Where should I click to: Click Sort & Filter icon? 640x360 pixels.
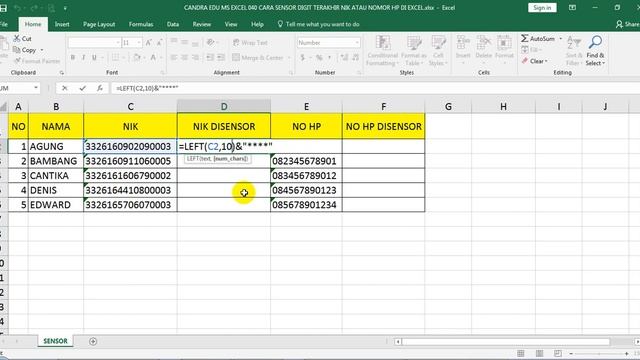tap(574, 42)
